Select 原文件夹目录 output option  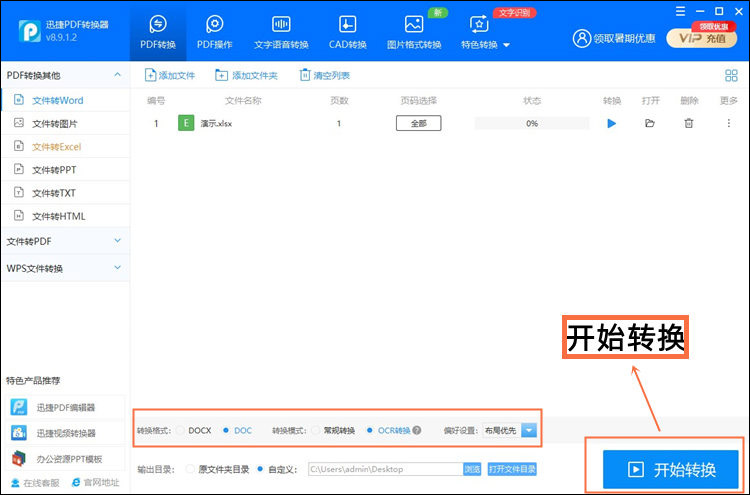point(218,469)
